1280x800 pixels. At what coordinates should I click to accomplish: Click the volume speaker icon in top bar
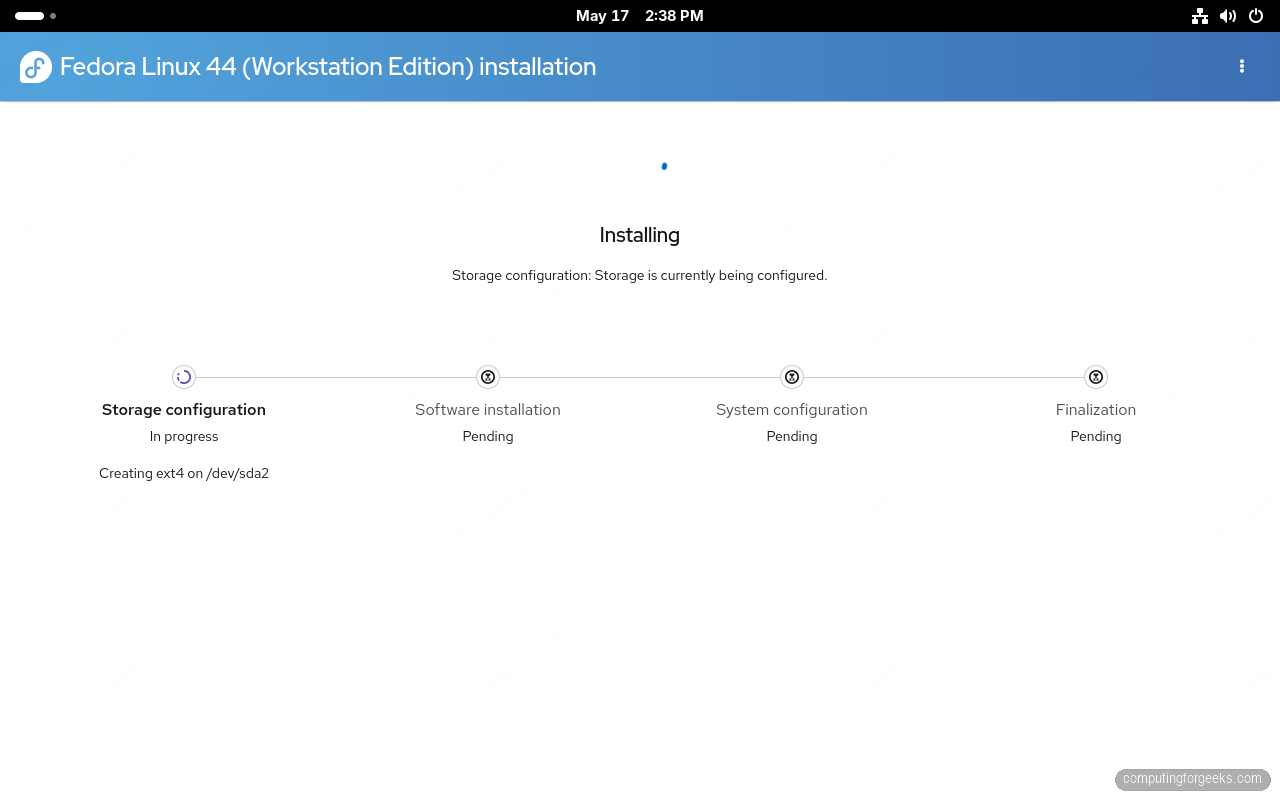pos(1228,16)
